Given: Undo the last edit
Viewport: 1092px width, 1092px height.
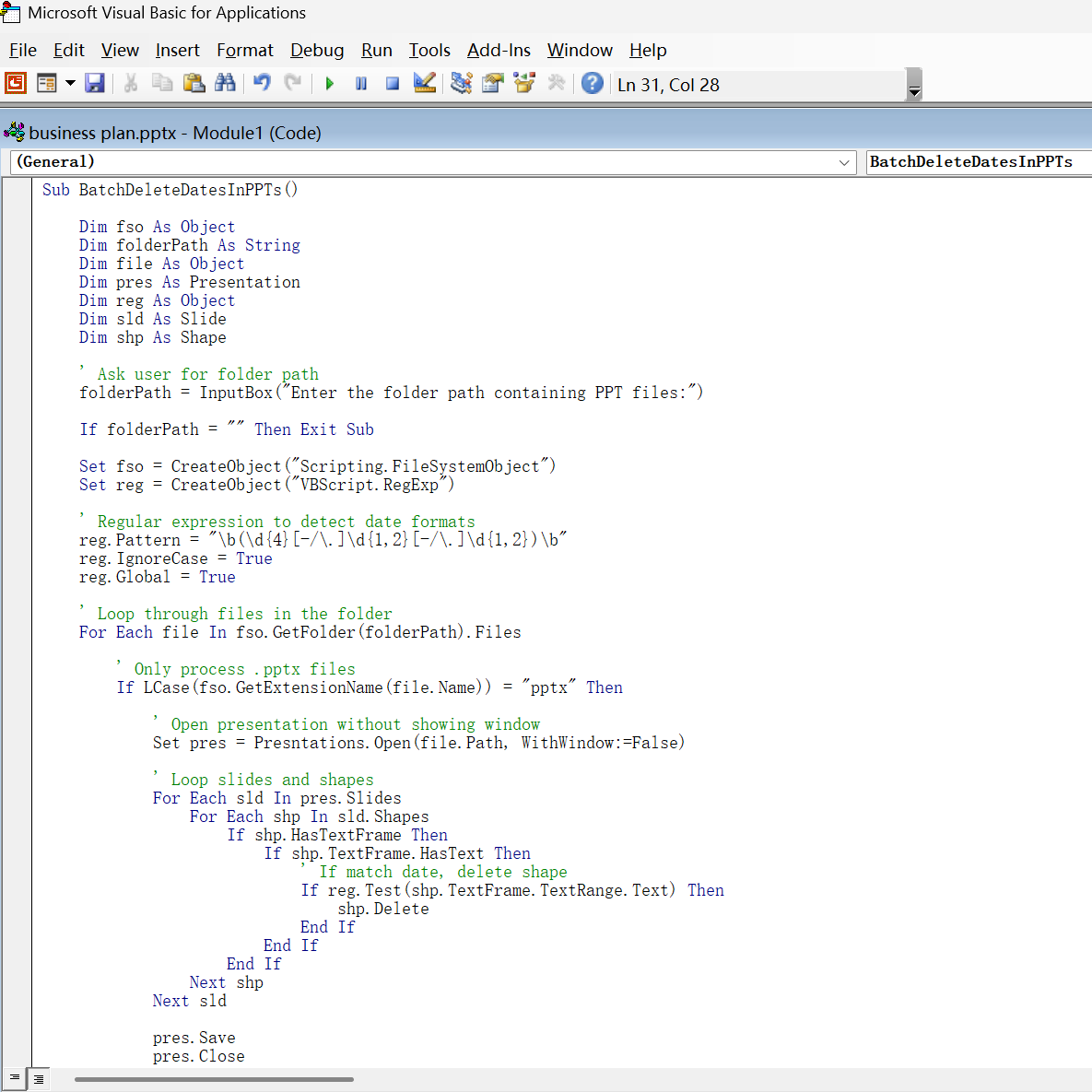Looking at the screenshot, I should (x=263, y=84).
